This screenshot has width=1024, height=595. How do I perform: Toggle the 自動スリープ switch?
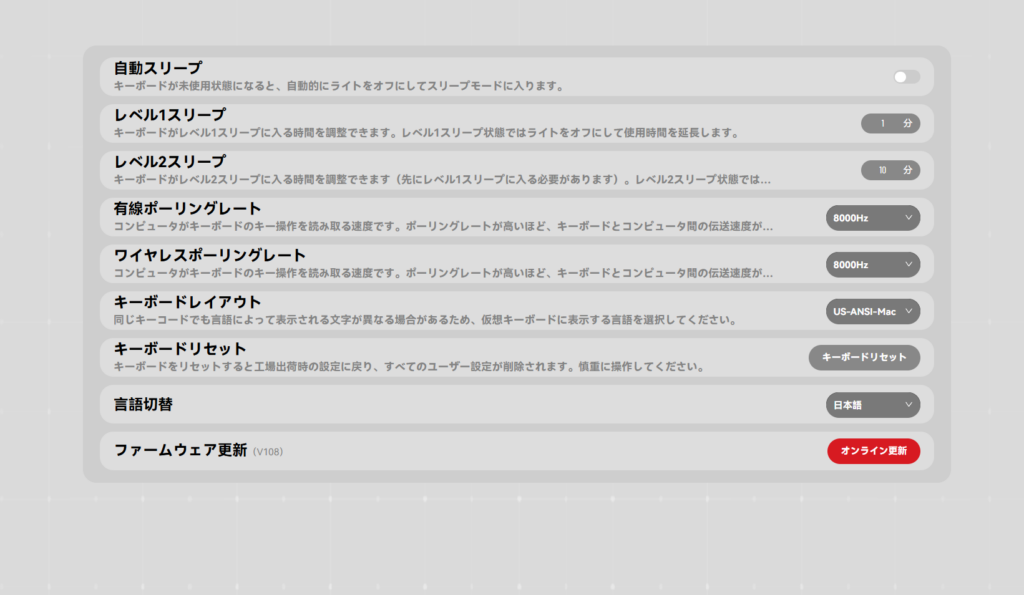pos(906,77)
